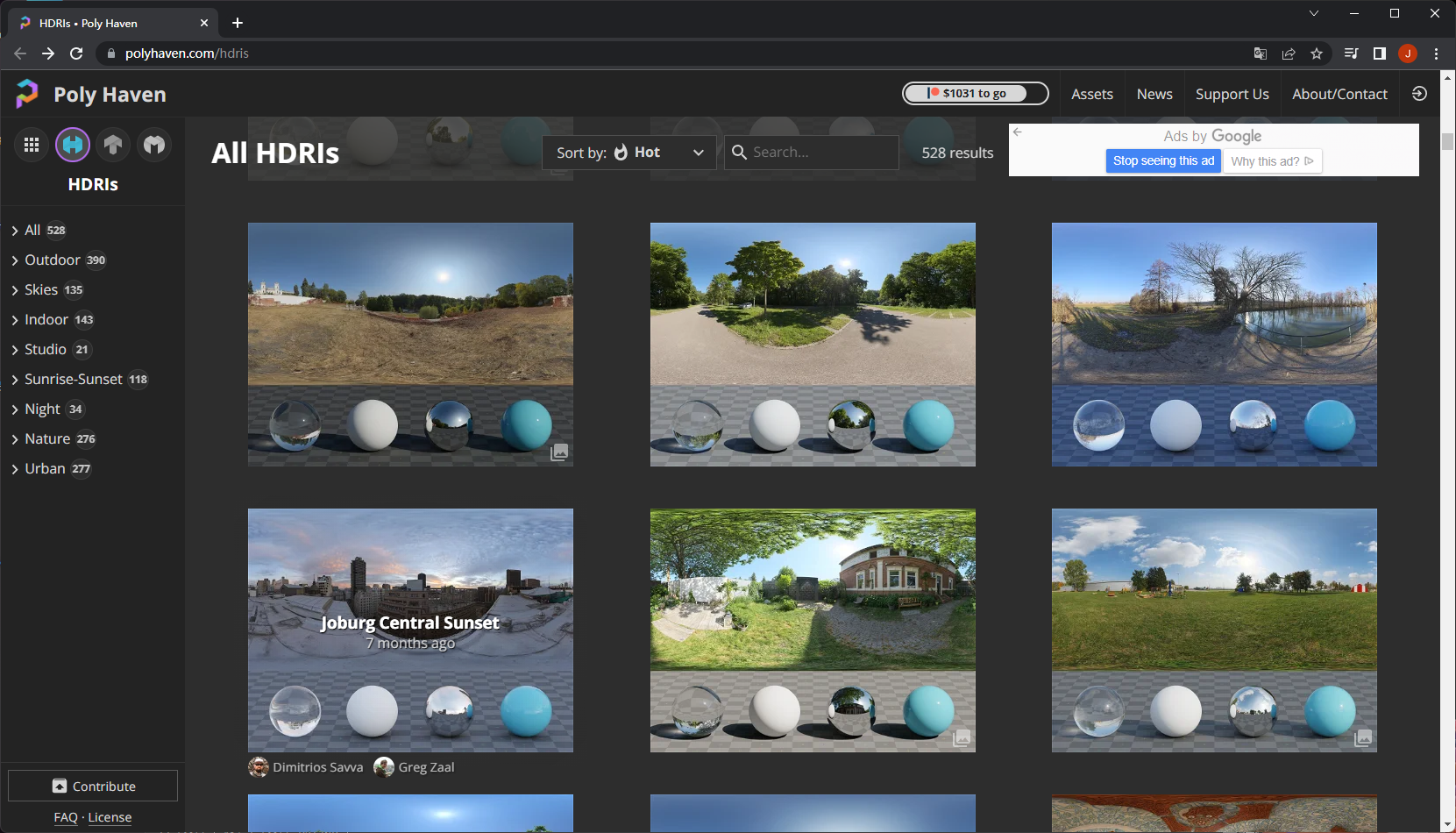1456x833 pixels.
Task: Bookmark this page with star icon
Action: 1317,53
